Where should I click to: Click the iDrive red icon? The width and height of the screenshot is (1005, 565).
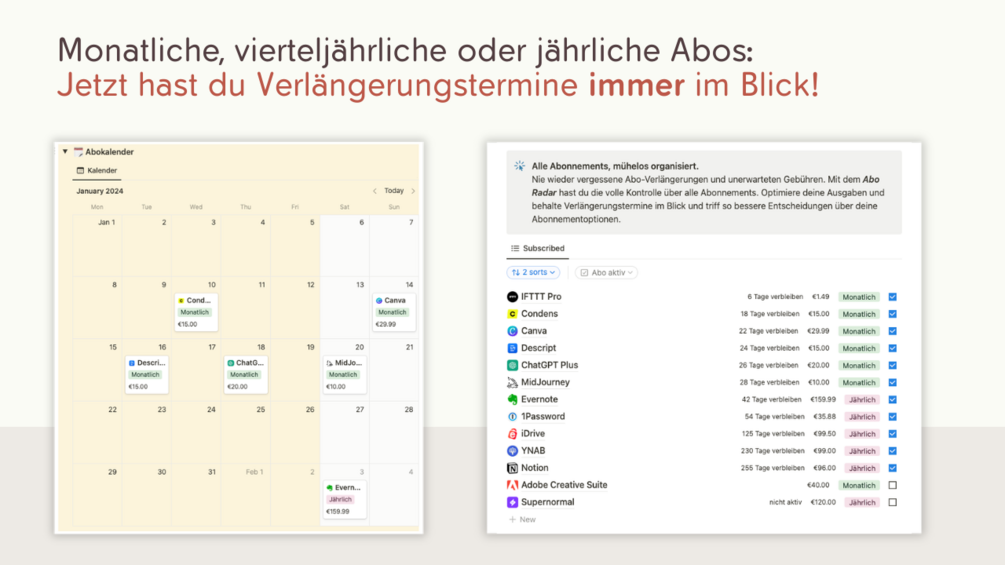(x=512, y=434)
